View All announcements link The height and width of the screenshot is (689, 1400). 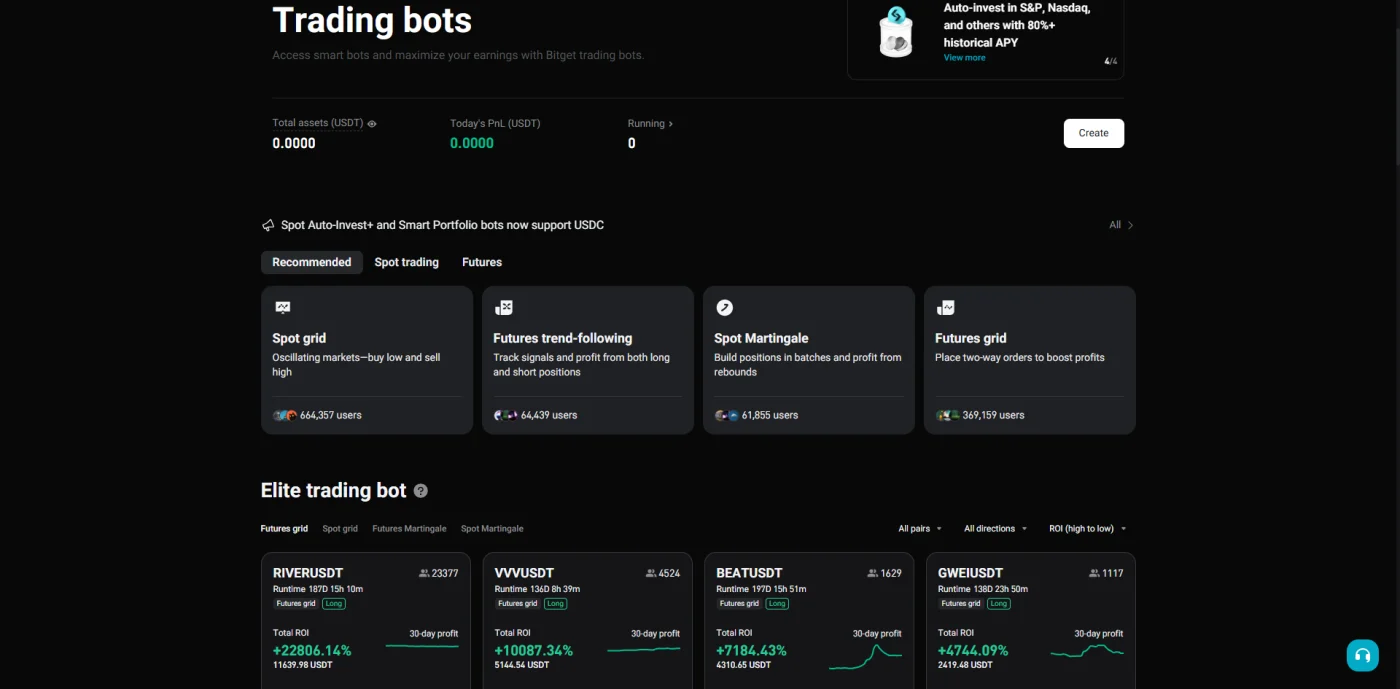1121,225
